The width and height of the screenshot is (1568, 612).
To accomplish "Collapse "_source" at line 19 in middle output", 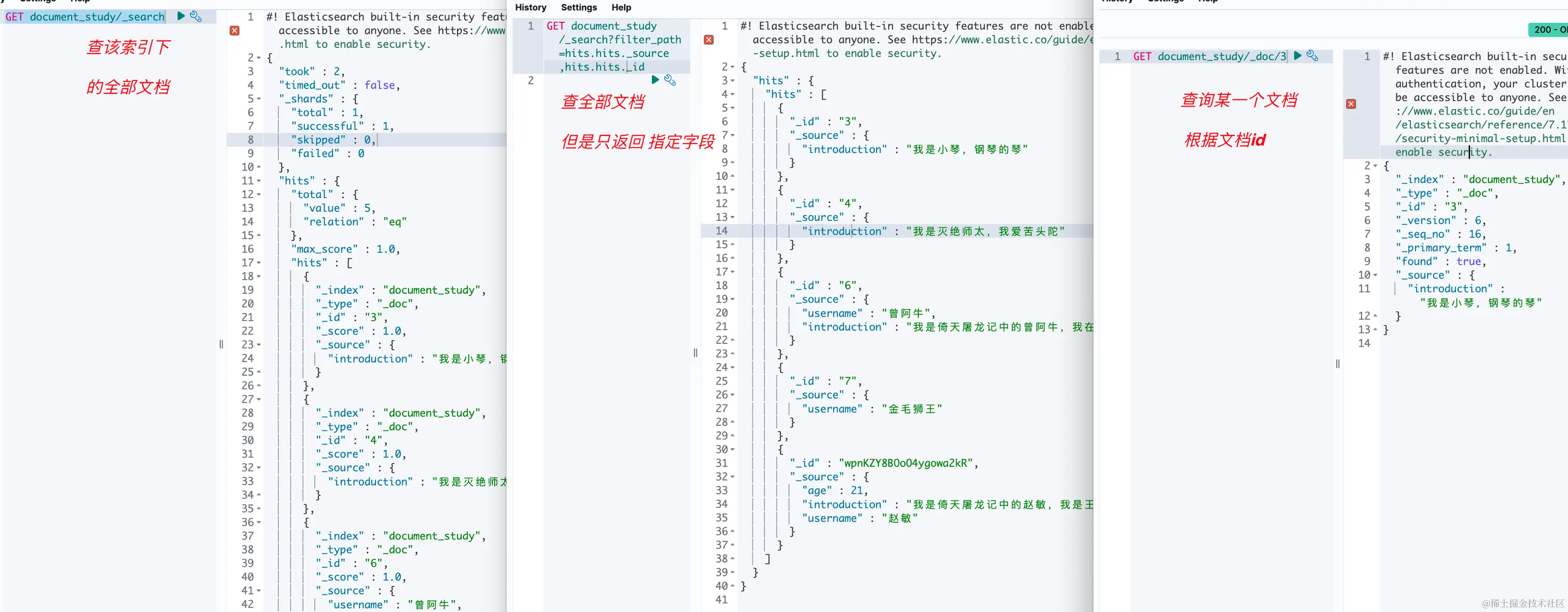I will [732, 300].
